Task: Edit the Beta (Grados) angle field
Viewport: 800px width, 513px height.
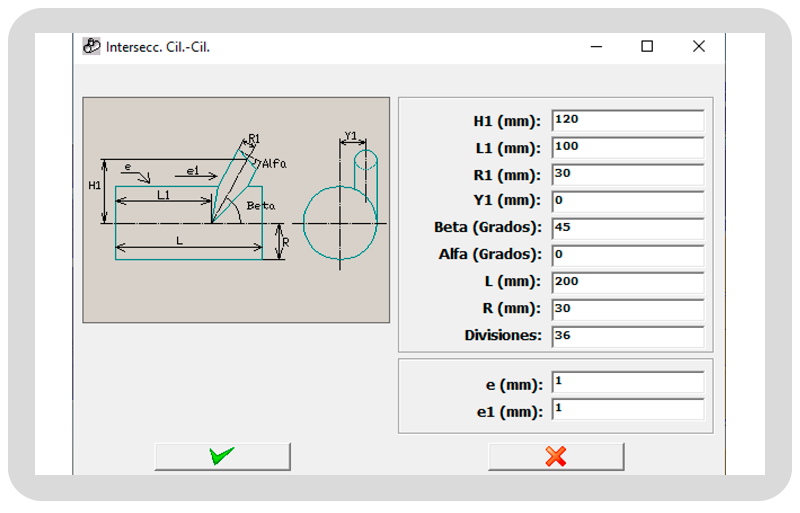Action: click(x=627, y=228)
